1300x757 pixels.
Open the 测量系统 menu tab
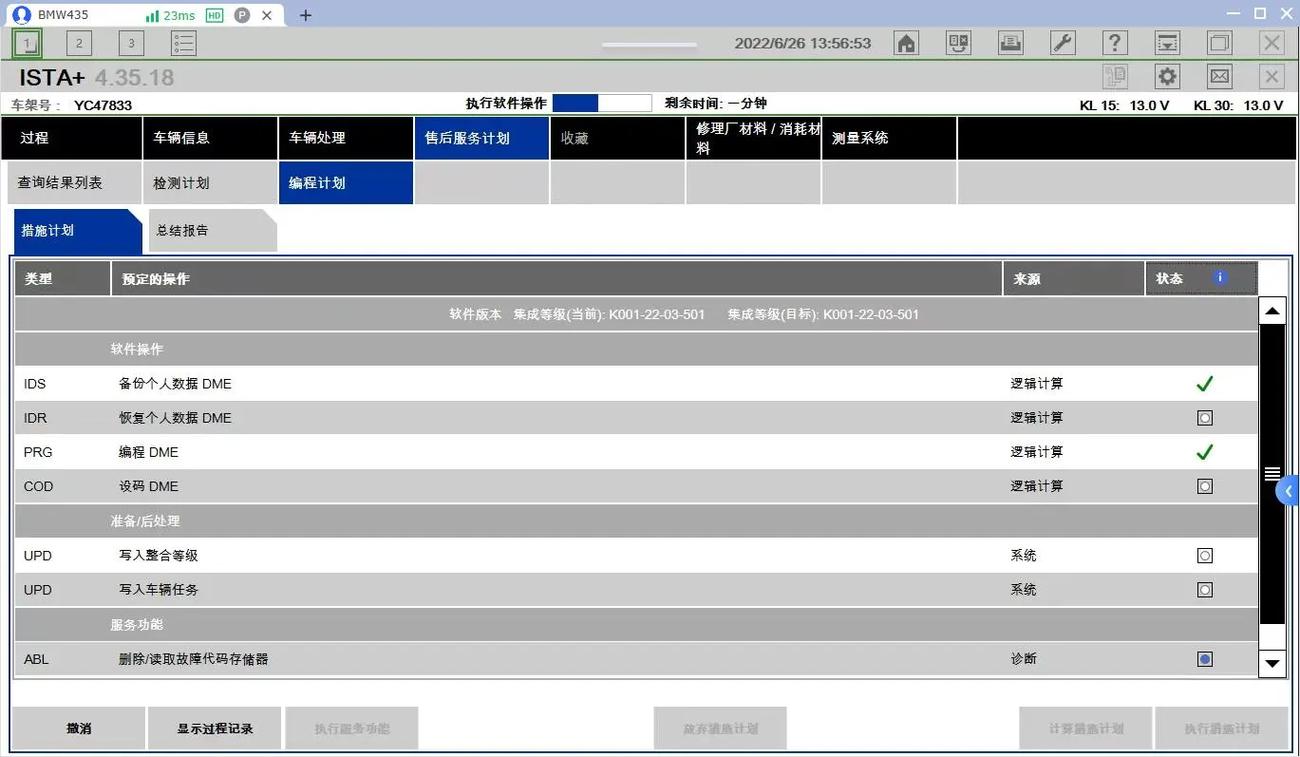[x=889, y=138]
